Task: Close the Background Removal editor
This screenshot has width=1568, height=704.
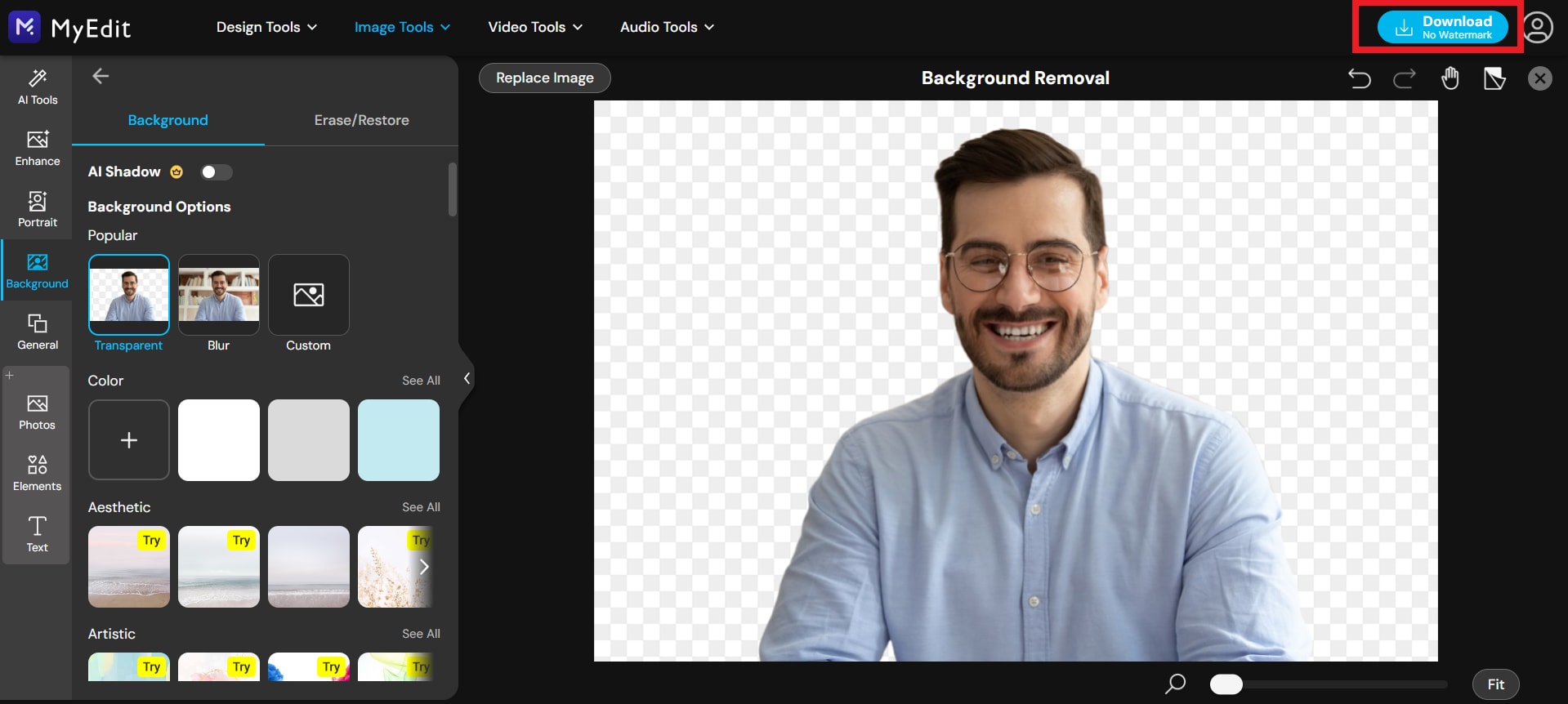Action: (1540, 78)
